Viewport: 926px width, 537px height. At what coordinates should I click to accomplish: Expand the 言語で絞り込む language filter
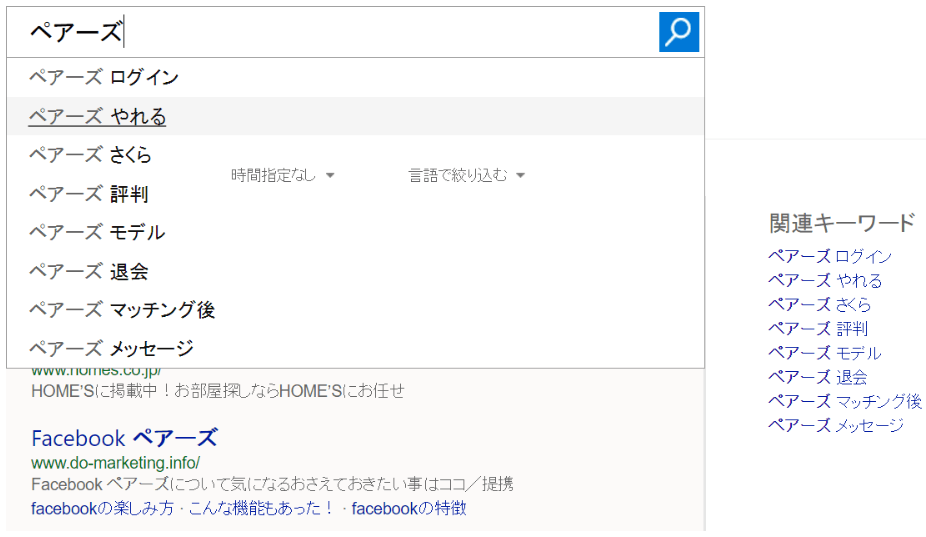pos(466,175)
